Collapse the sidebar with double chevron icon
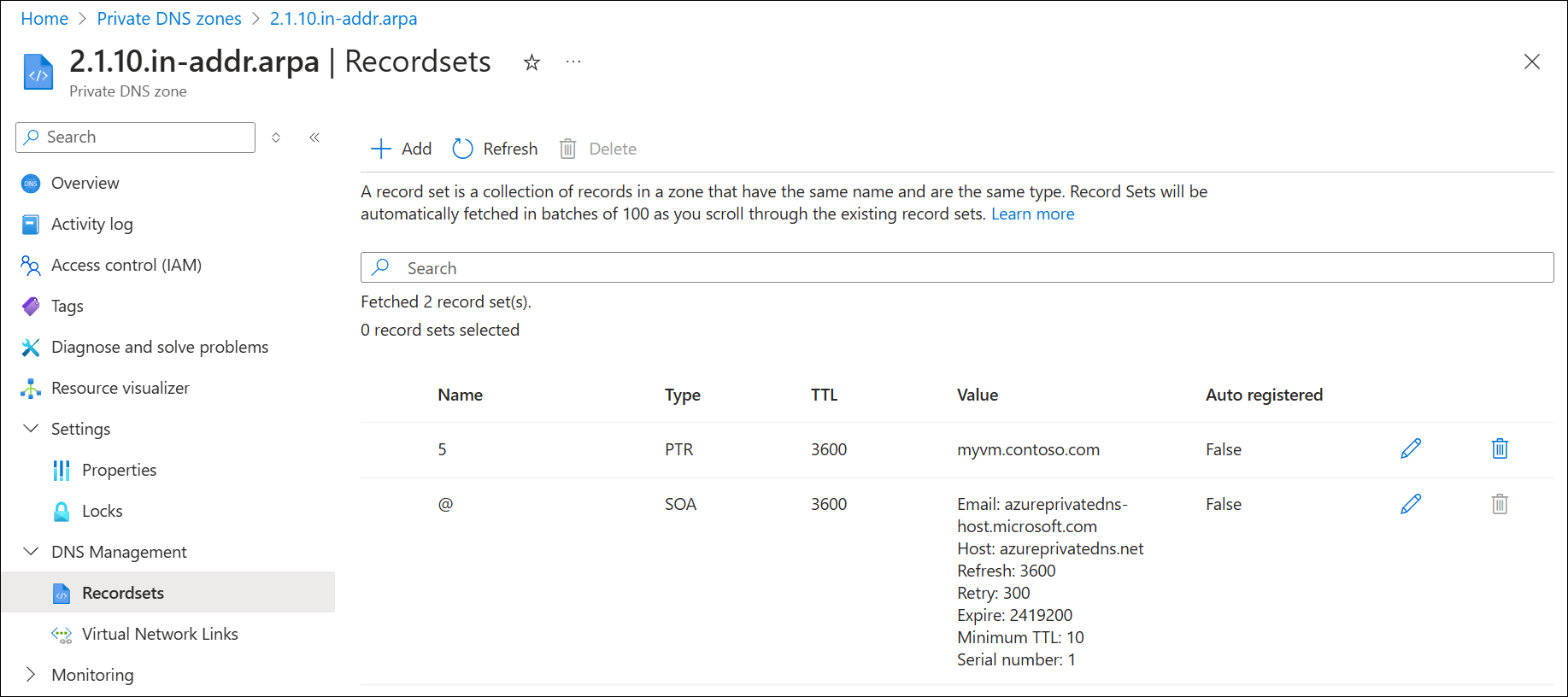This screenshot has width=1568, height=697. tap(314, 138)
